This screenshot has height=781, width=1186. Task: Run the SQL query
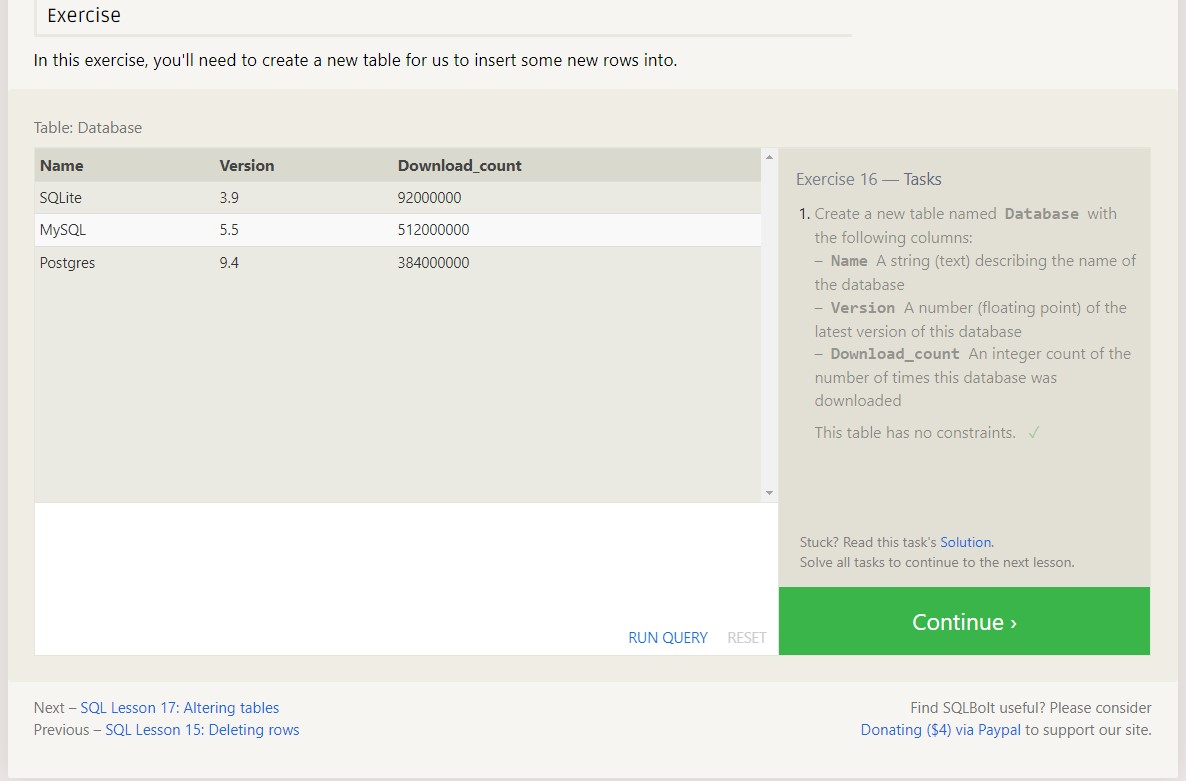pos(667,637)
